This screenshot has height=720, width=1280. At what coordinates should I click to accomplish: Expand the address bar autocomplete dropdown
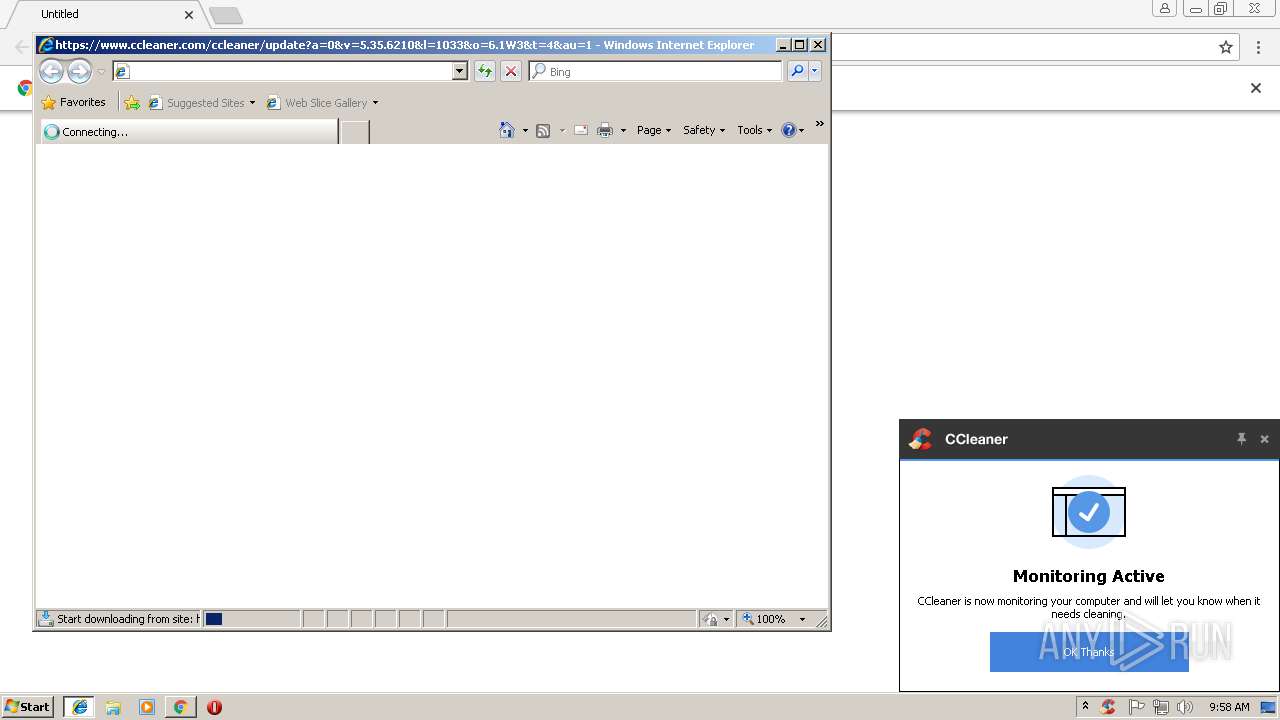[460, 71]
